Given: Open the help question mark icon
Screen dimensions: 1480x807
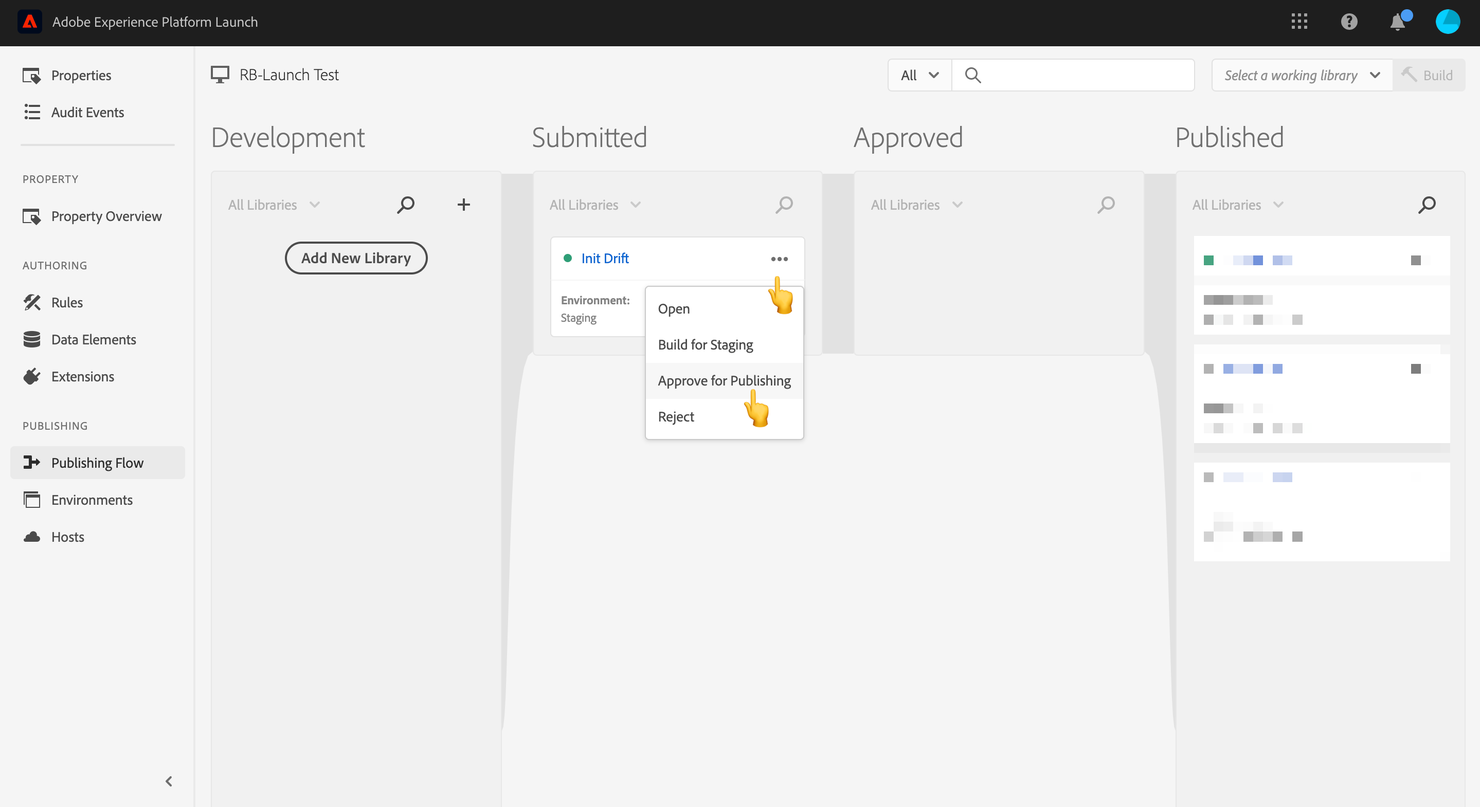Looking at the screenshot, I should coord(1349,22).
